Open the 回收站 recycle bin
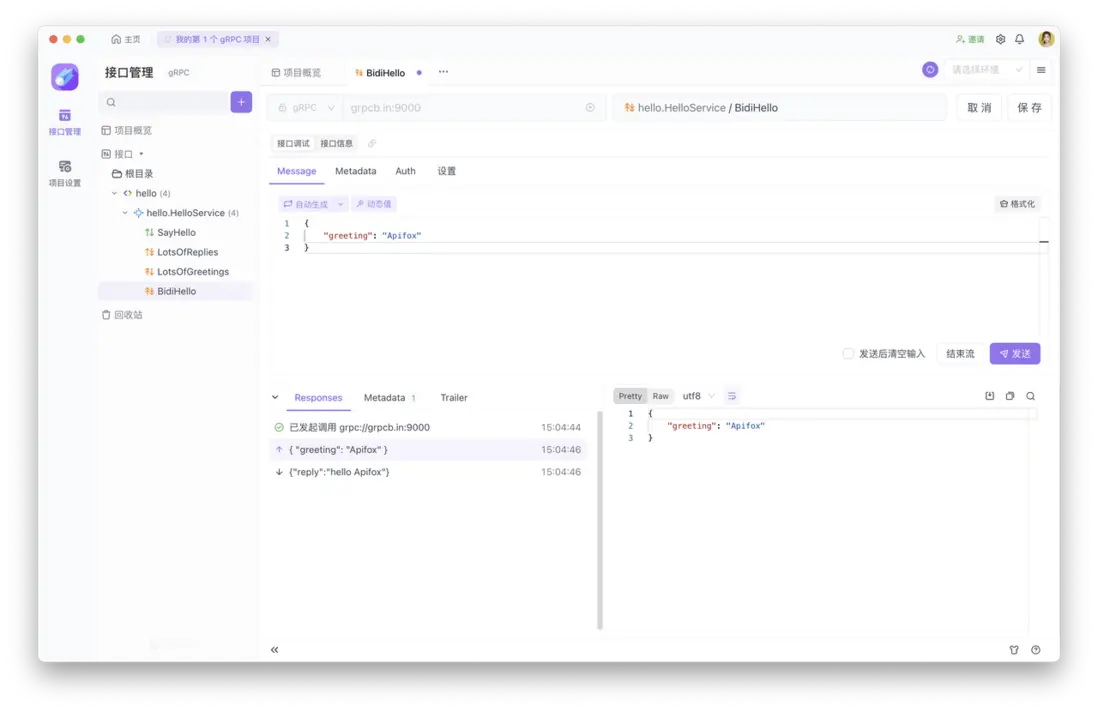 click(x=122, y=315)
